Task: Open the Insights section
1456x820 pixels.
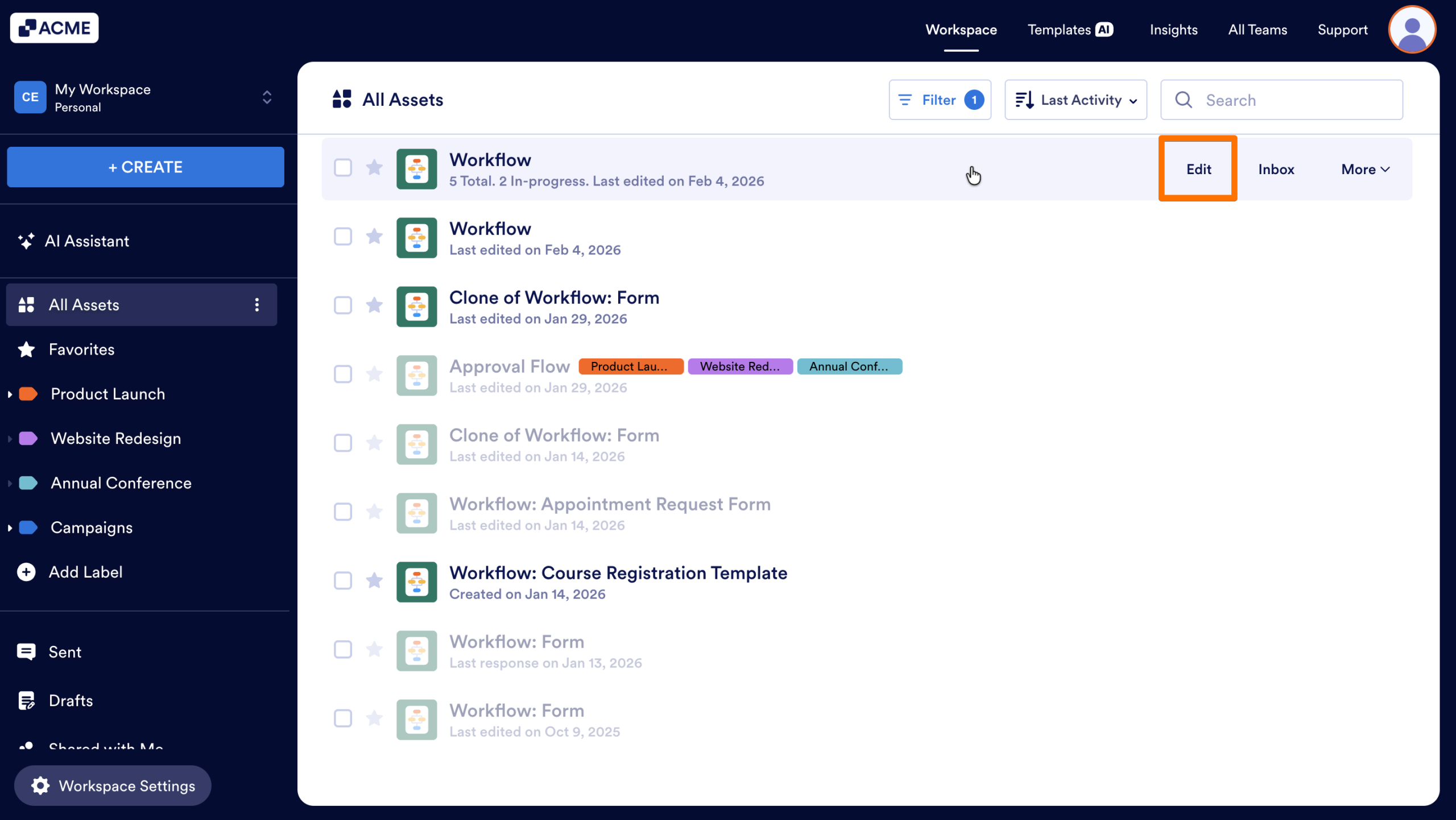Action: click(1174, 30)
